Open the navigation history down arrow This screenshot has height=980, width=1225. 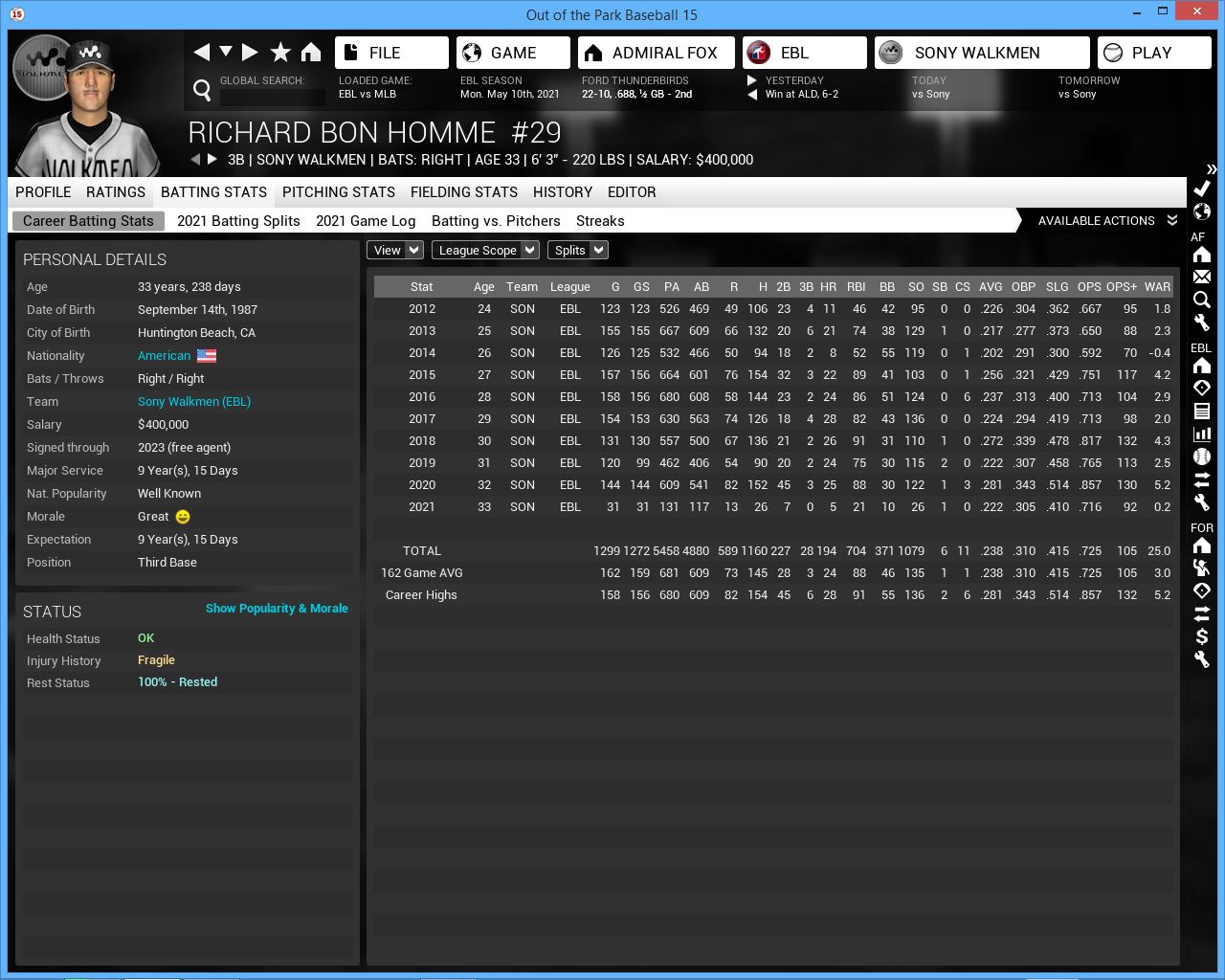point(226,52)
